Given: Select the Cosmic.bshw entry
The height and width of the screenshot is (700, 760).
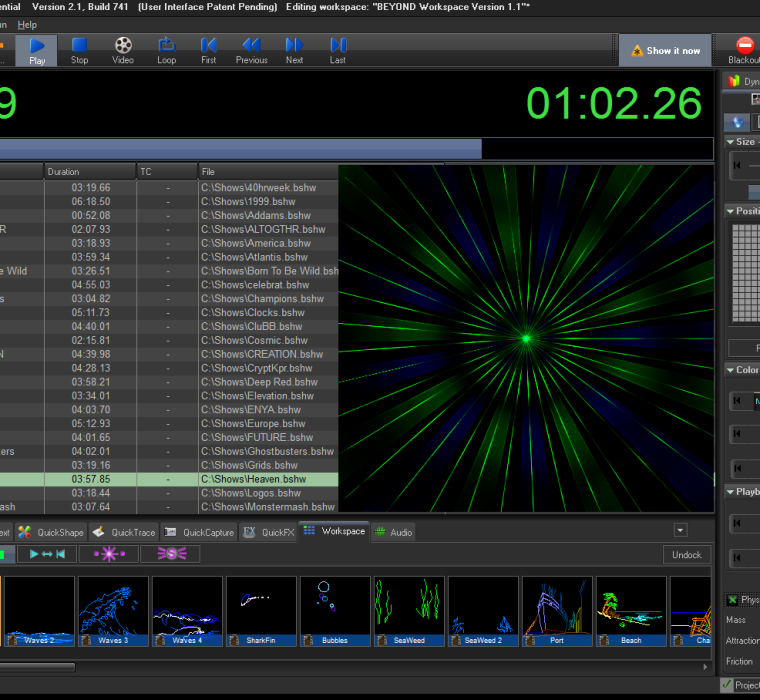Looking at the screenshot, I should pos(169,340).
